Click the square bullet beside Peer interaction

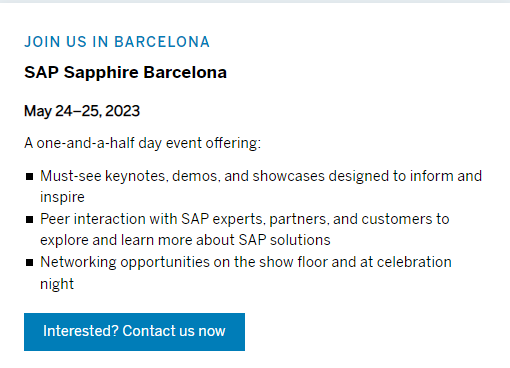(x=29, y=219)
